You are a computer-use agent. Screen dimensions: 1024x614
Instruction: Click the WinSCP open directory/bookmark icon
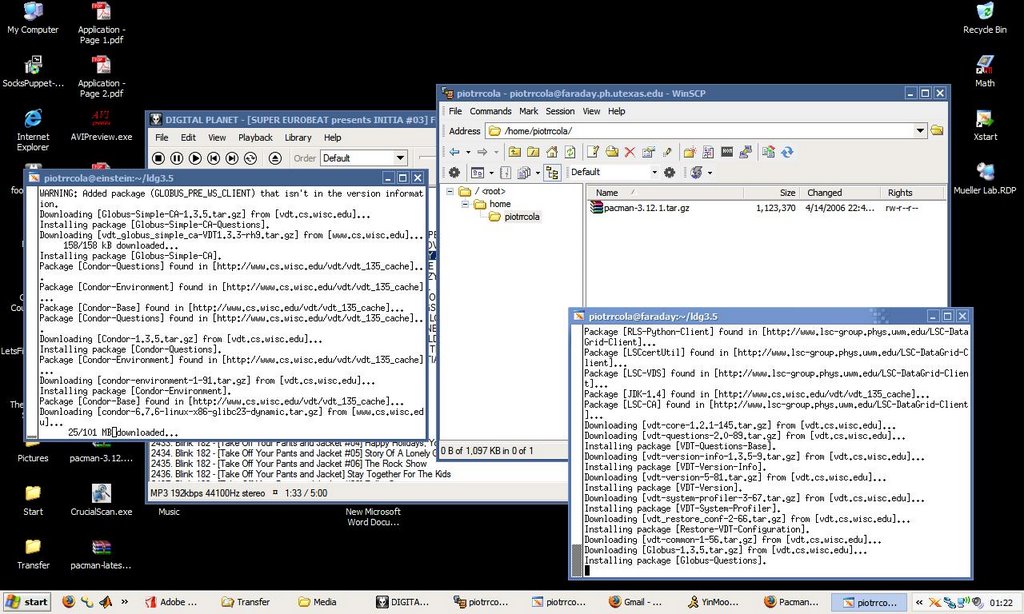(612, 152)
